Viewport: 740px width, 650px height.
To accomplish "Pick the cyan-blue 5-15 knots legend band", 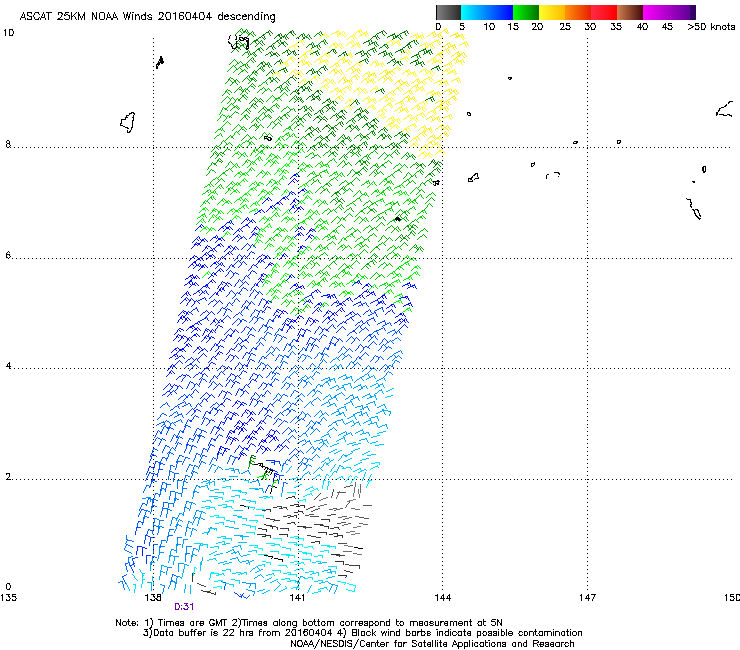I will (x=487, y=12).
